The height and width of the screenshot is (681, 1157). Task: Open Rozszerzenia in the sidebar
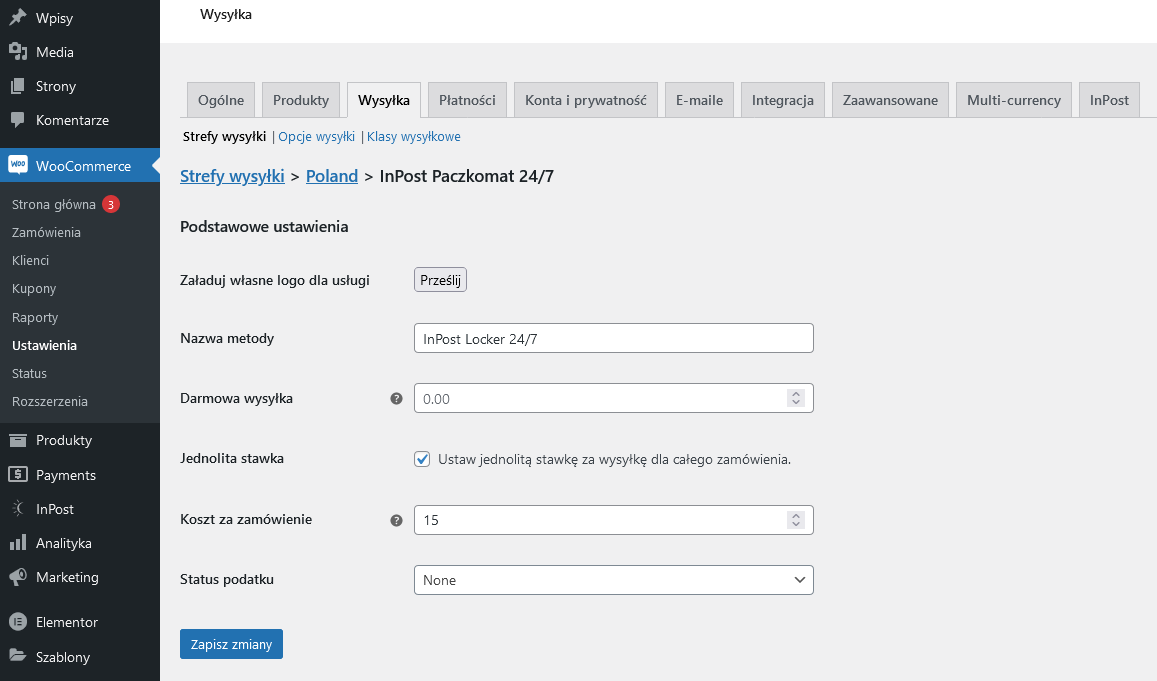pyautogui.click(x=49, y=401)
